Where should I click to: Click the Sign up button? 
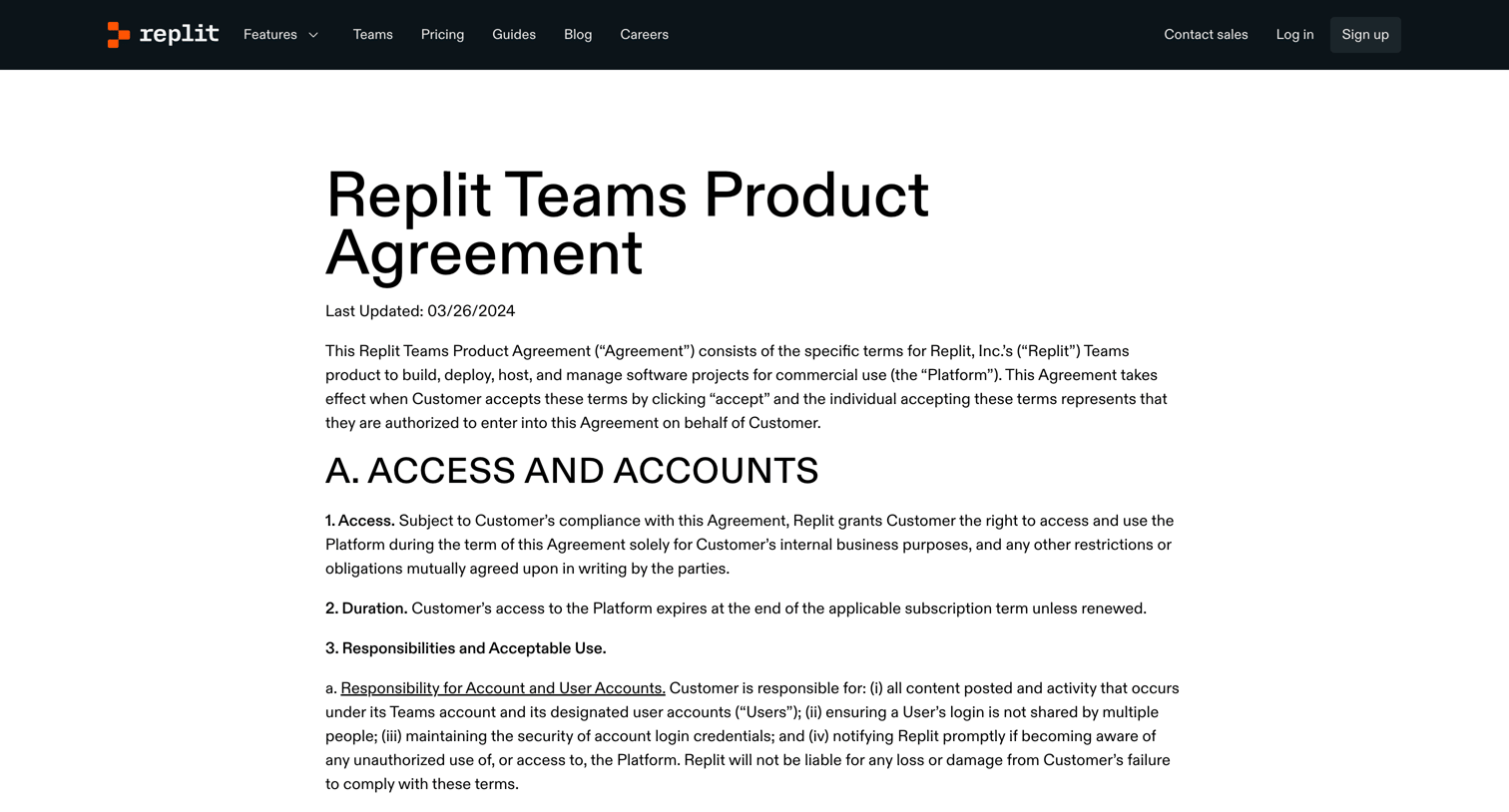coord(1365,35)
